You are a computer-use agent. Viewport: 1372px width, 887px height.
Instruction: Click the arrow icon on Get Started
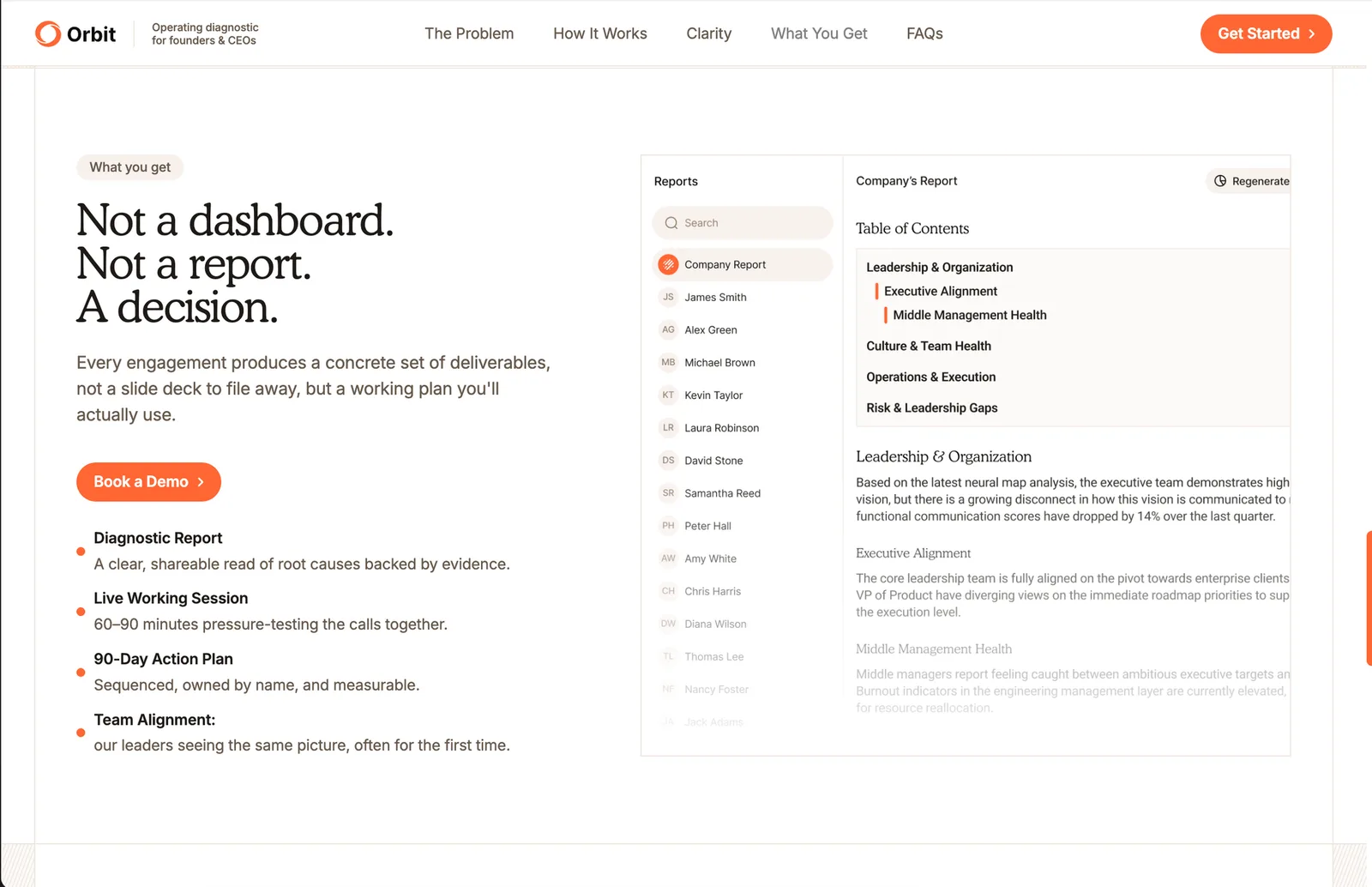(1312, 34)
